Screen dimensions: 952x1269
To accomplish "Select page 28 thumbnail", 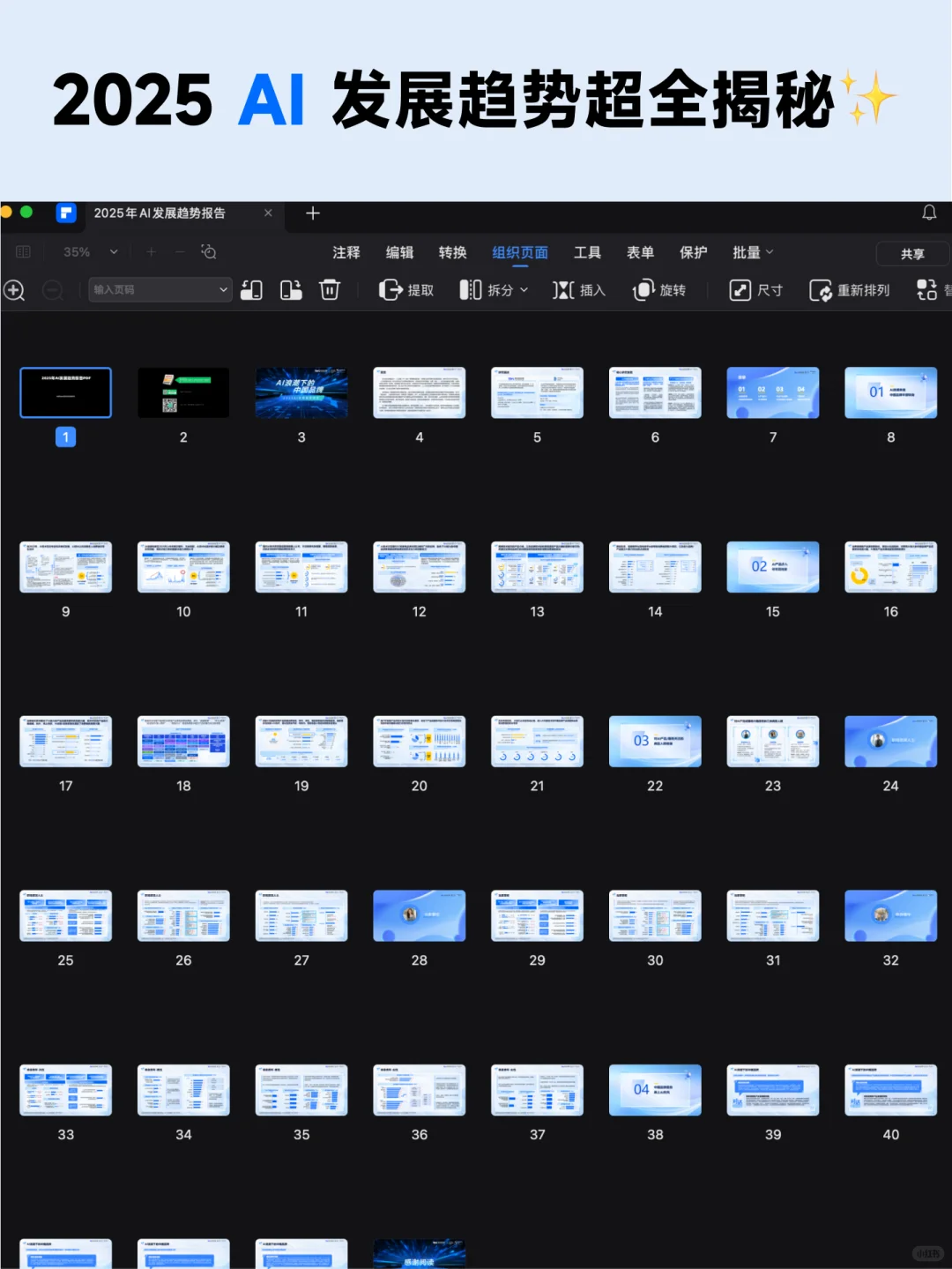I will point(420,915).
